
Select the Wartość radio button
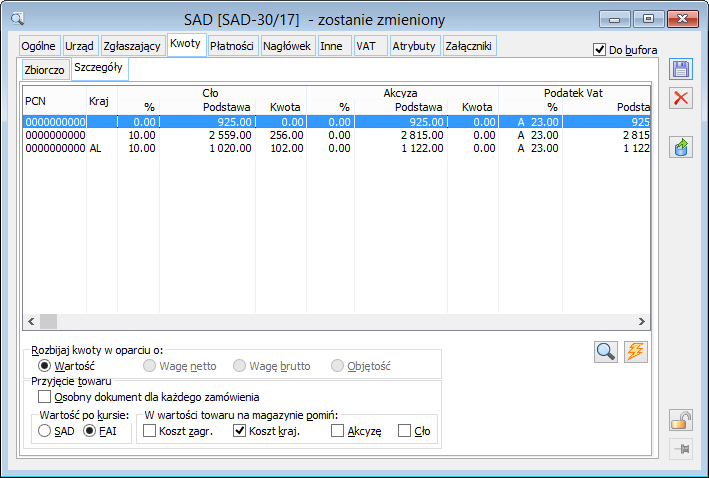click(x=44, y=365)
